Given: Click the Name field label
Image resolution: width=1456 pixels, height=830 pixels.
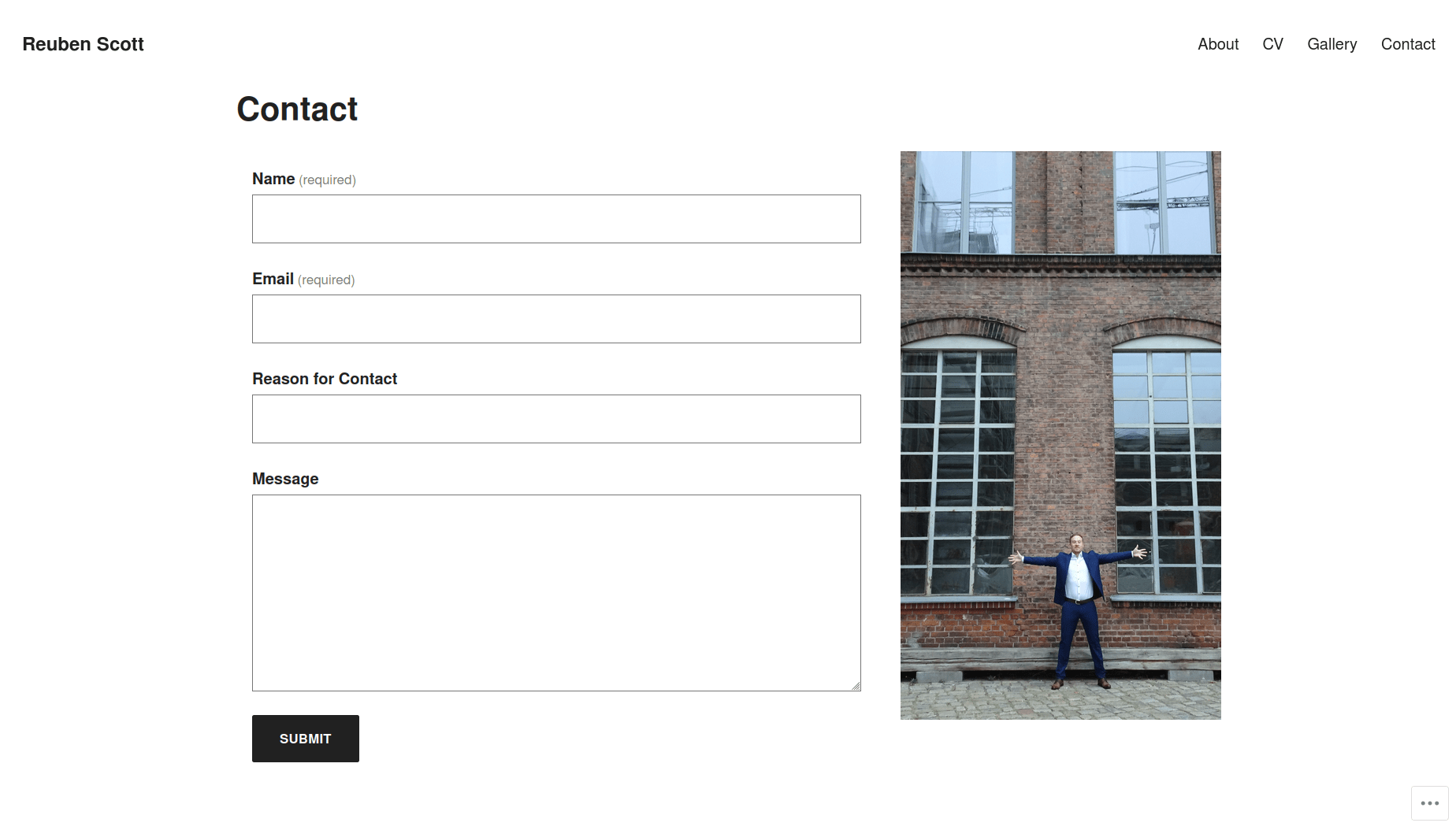Looking at the screenshot, I should (x=273, y=179).
